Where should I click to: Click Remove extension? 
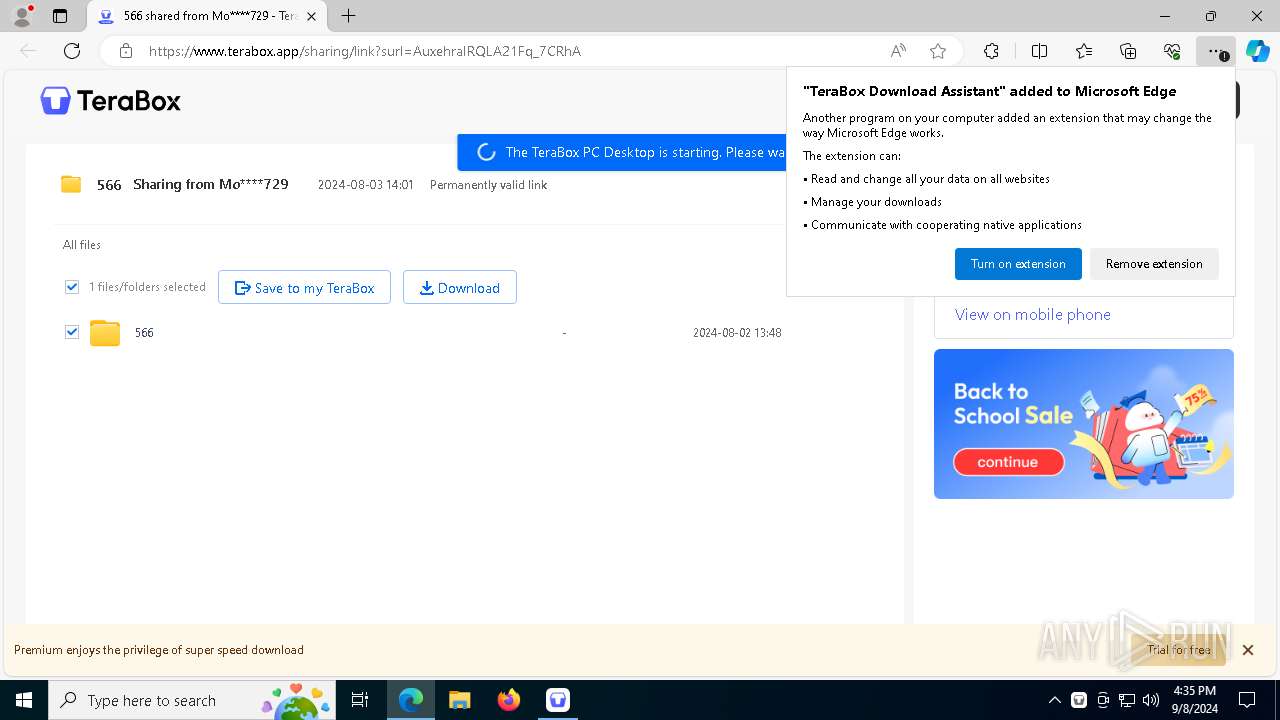coord(1154,264)
